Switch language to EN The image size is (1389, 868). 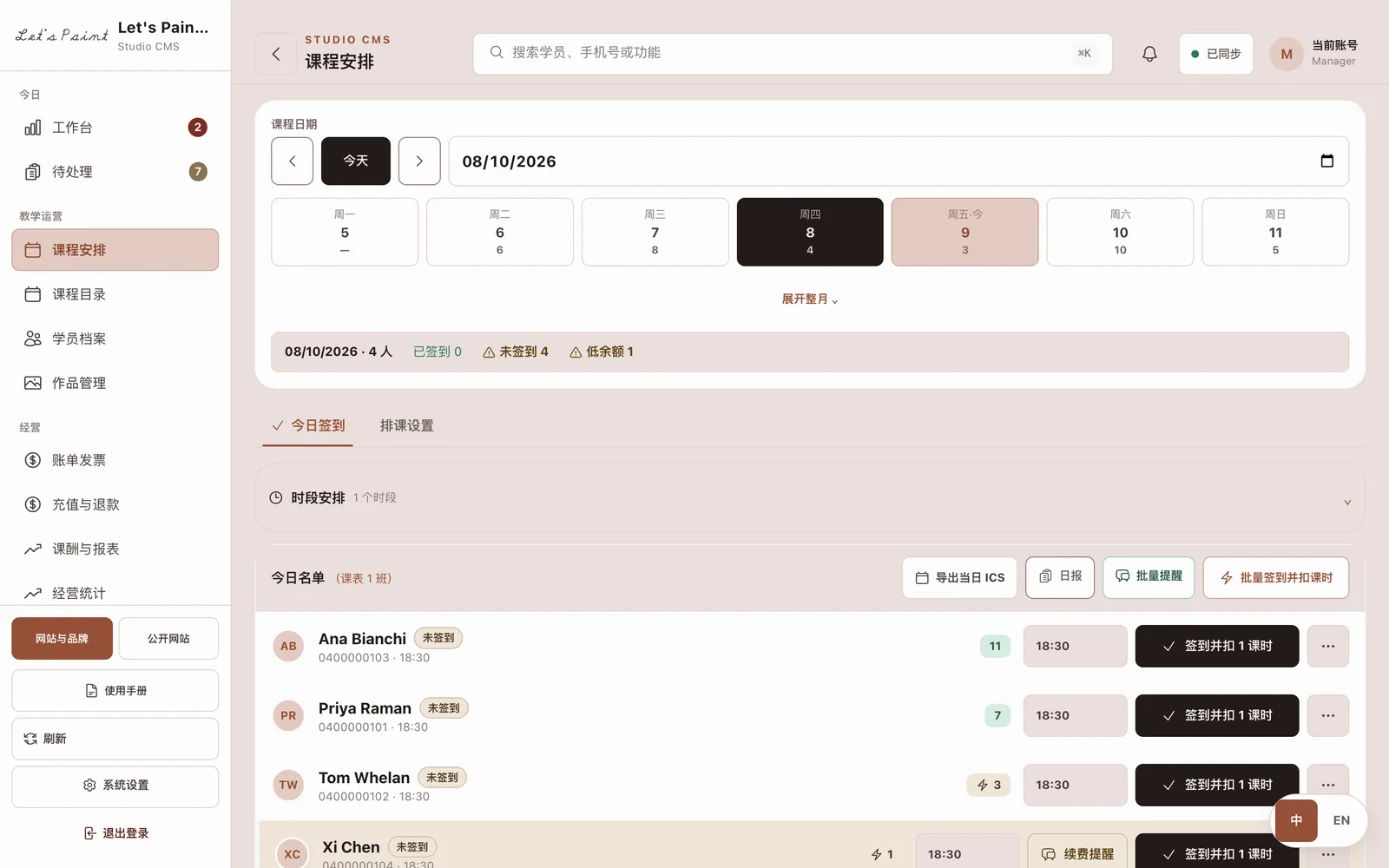coord(1341,820)
